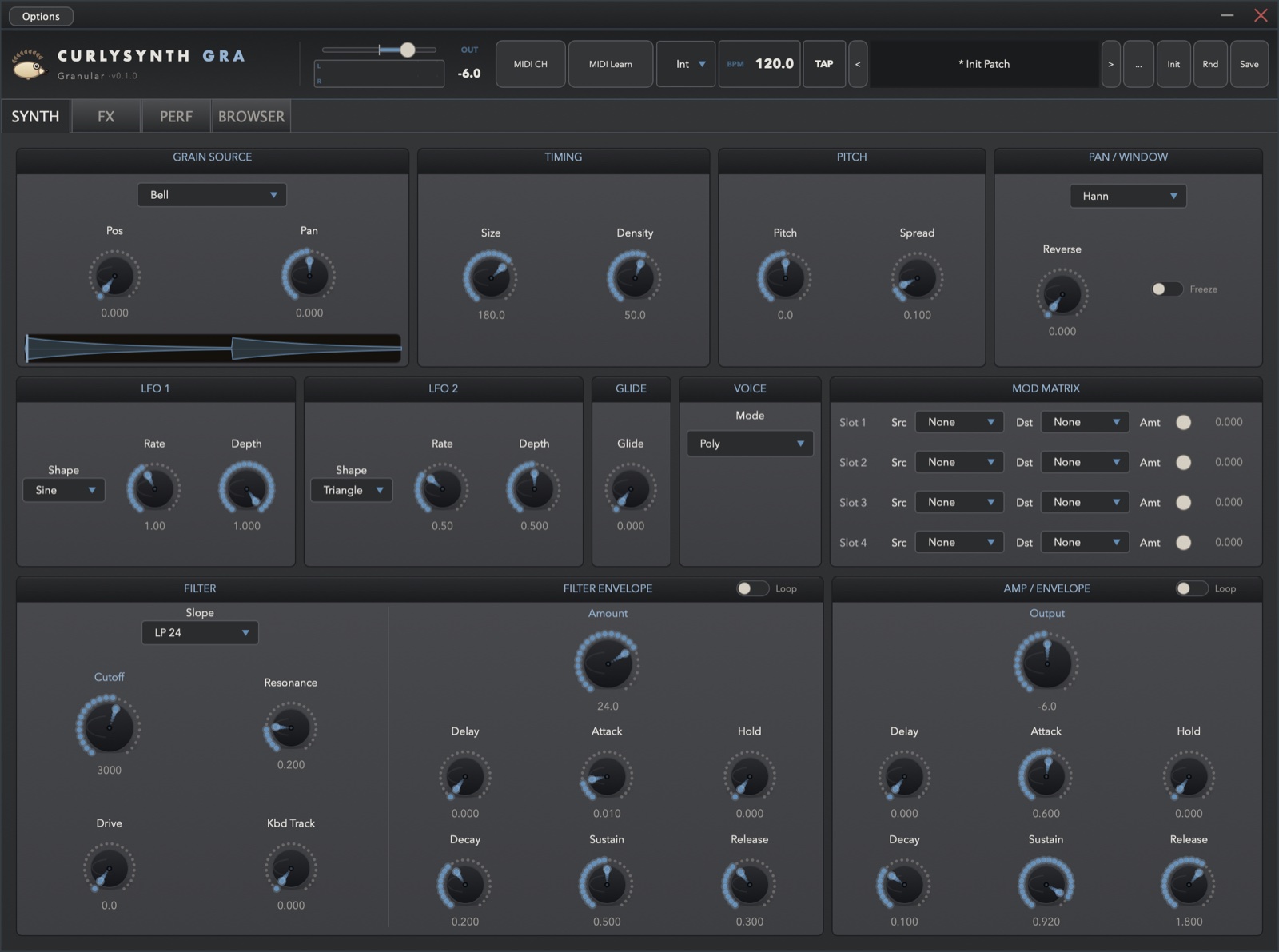Screen dimensions: 1279x952
Task: Open the Int sync source dropdown
Action: (686, 64)
